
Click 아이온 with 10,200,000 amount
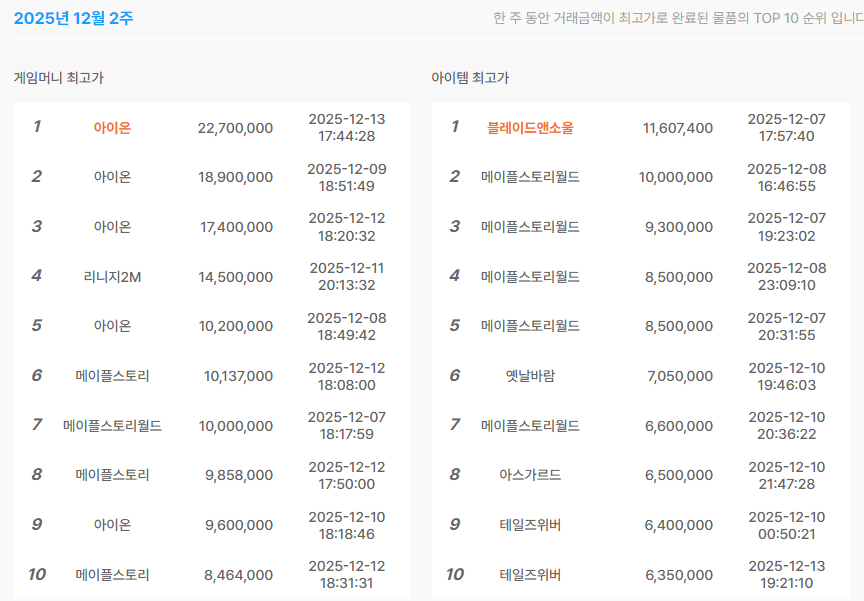[x=112, y=326]
